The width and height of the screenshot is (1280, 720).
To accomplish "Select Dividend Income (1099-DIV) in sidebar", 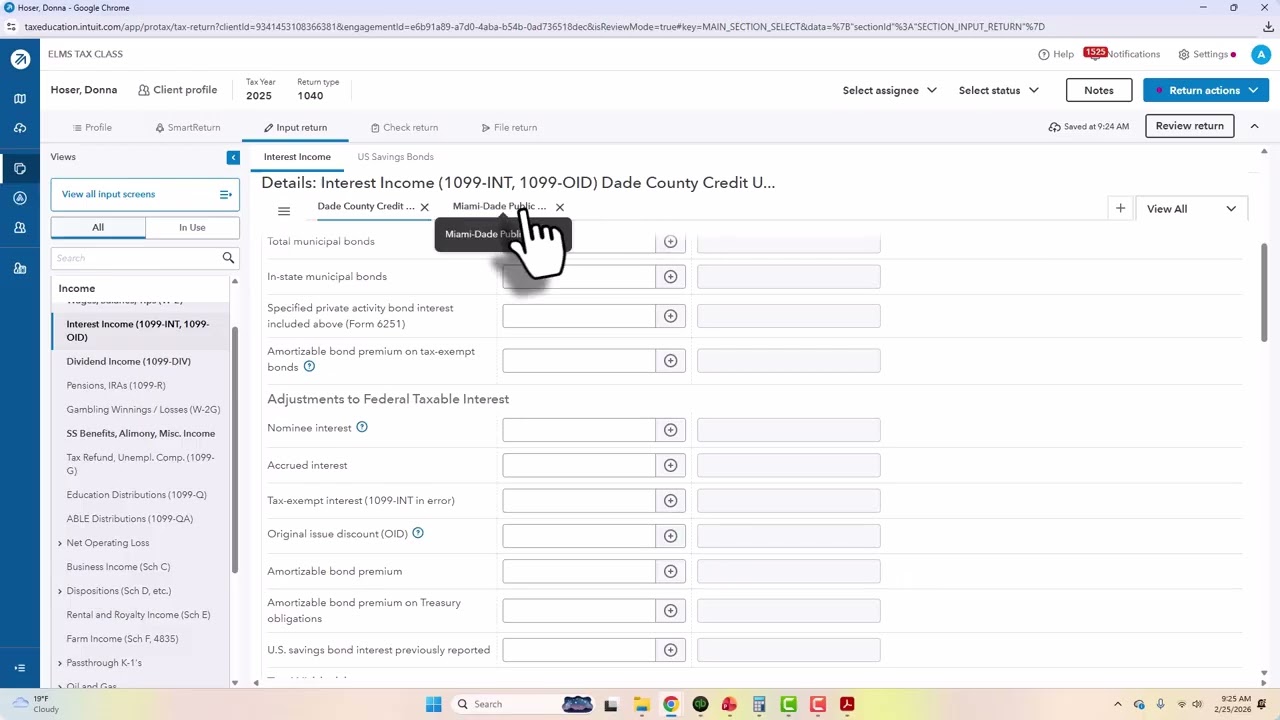I will tap(128, 361).
